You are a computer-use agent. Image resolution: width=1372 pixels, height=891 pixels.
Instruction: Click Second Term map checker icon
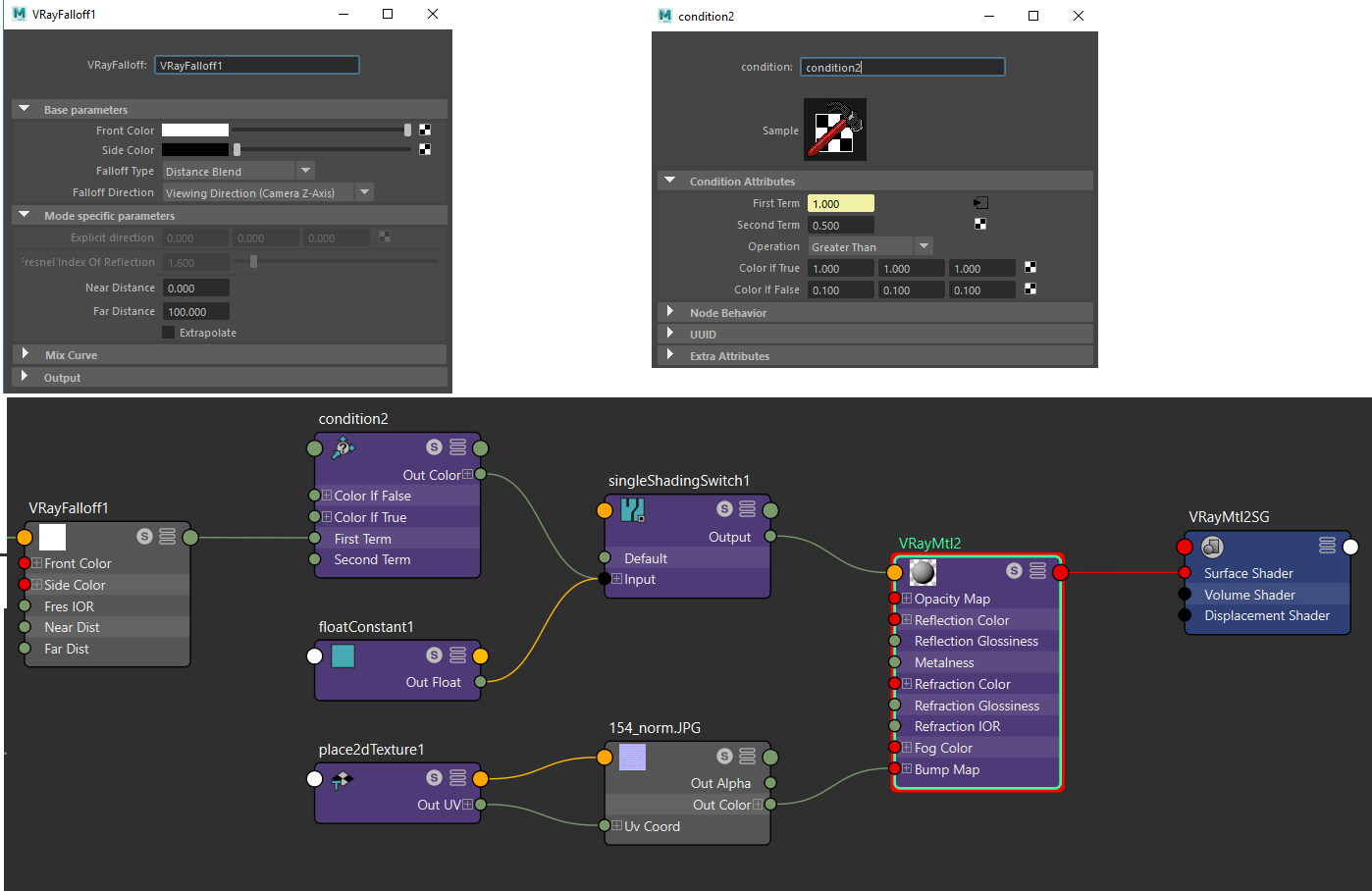[x=980, y=224]
